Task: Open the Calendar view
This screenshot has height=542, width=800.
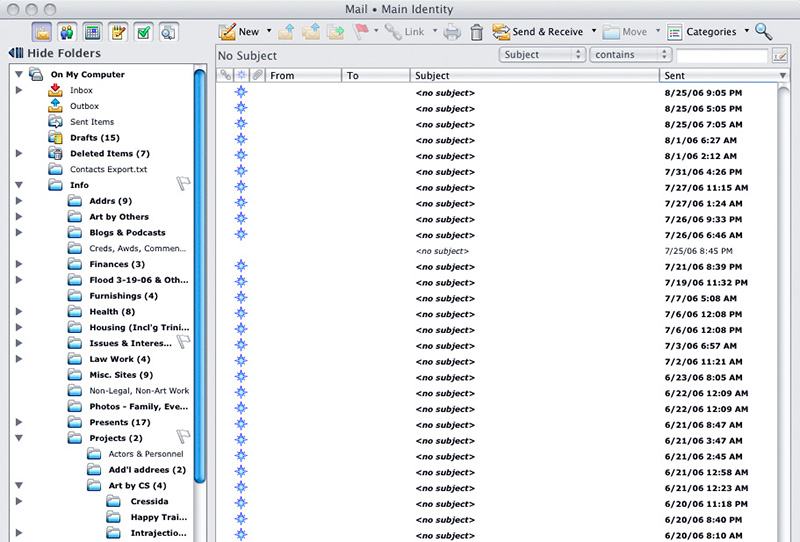Action: click(x=92, y=32)
